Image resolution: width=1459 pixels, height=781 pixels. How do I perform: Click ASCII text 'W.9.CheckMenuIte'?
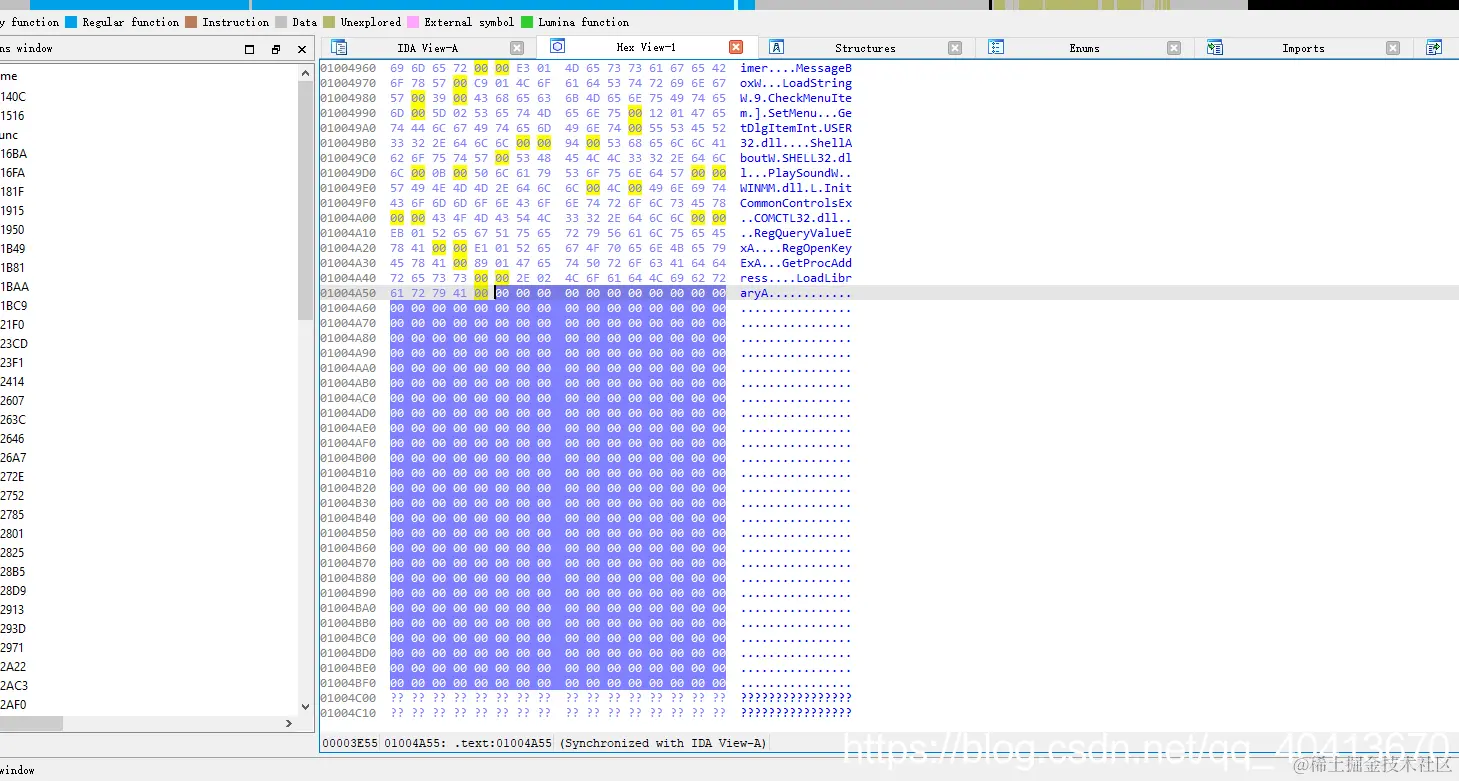796,98
